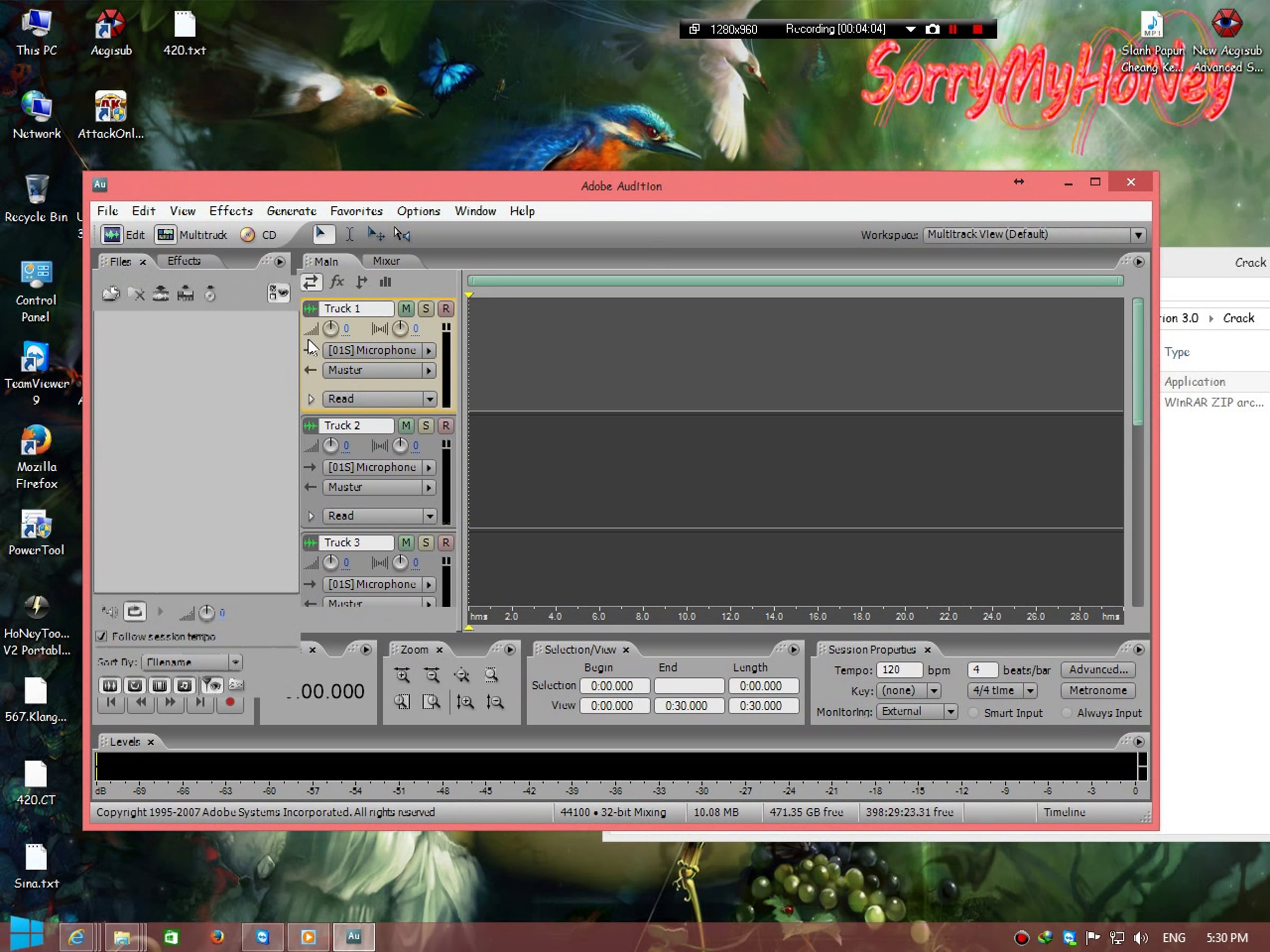Click the Tempo input field
The width and height of the screenshot is (1270, 952).
(x=899, y=670)
